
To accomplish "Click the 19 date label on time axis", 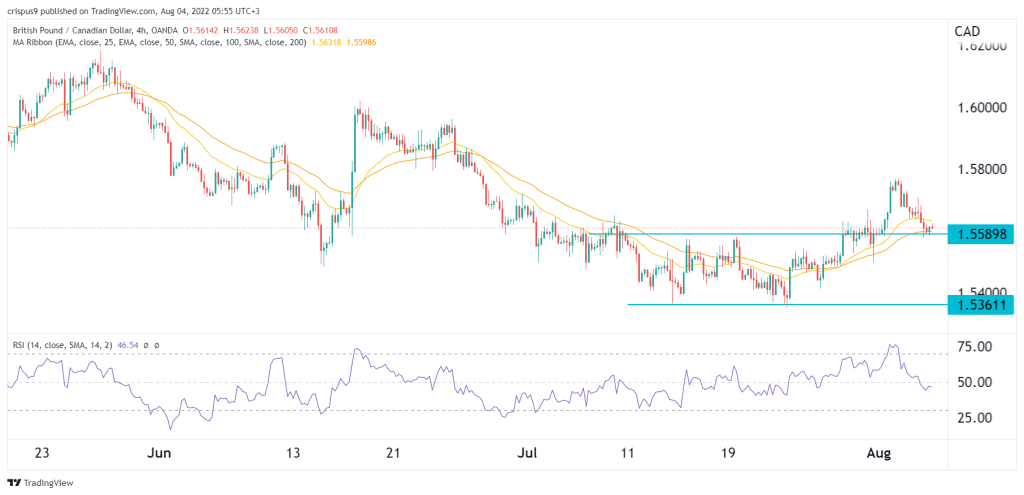I will pos(728,453).
